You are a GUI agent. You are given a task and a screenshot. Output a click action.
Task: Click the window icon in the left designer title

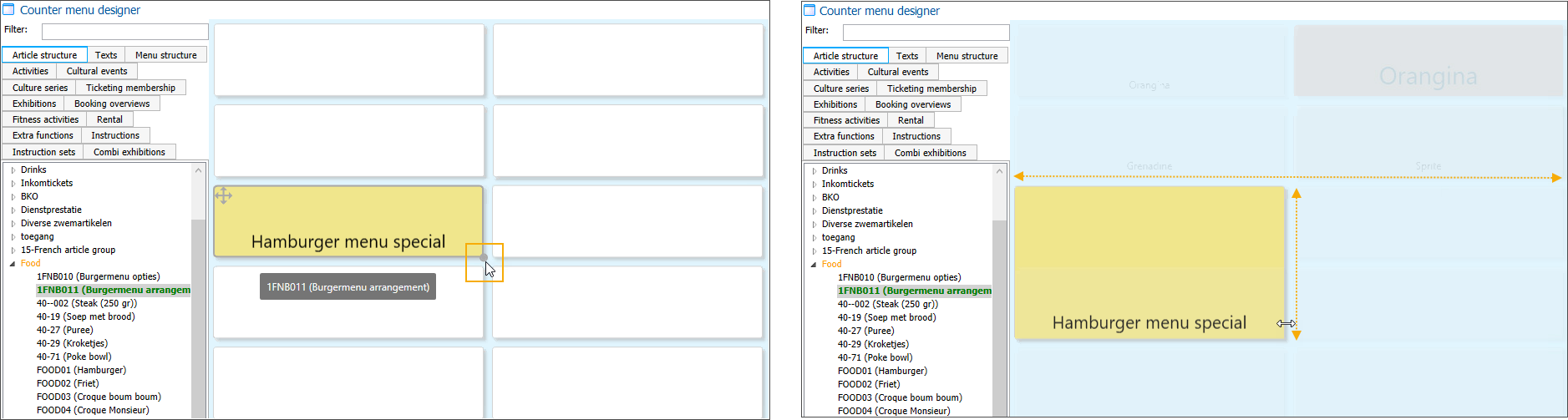point(9,10)
